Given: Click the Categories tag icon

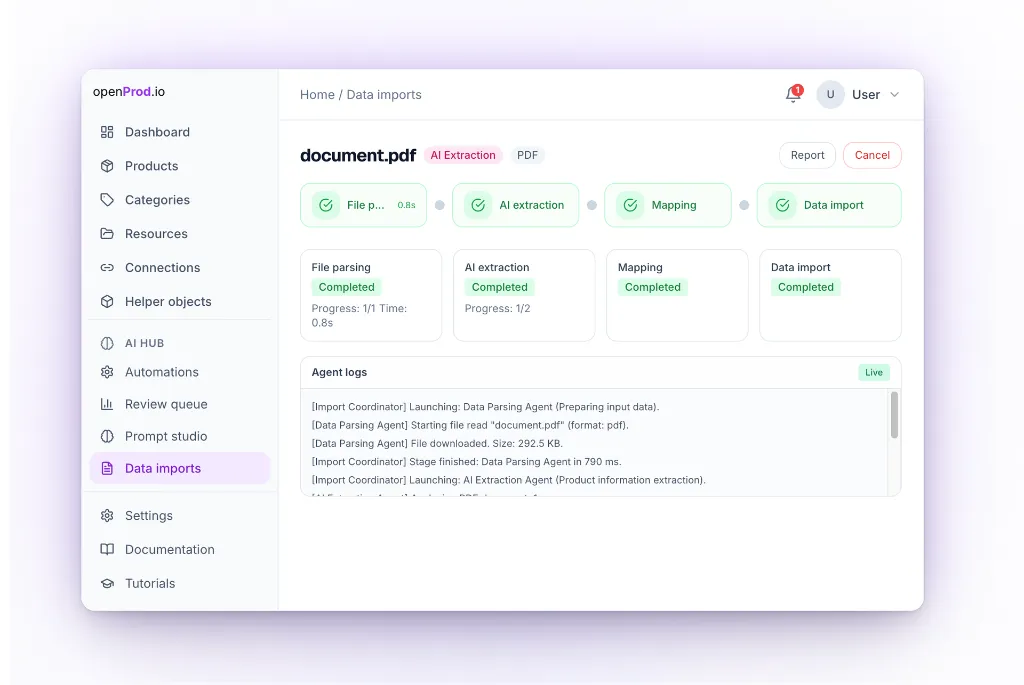Looking at the screenshot, I should click(x=107, y=200).
